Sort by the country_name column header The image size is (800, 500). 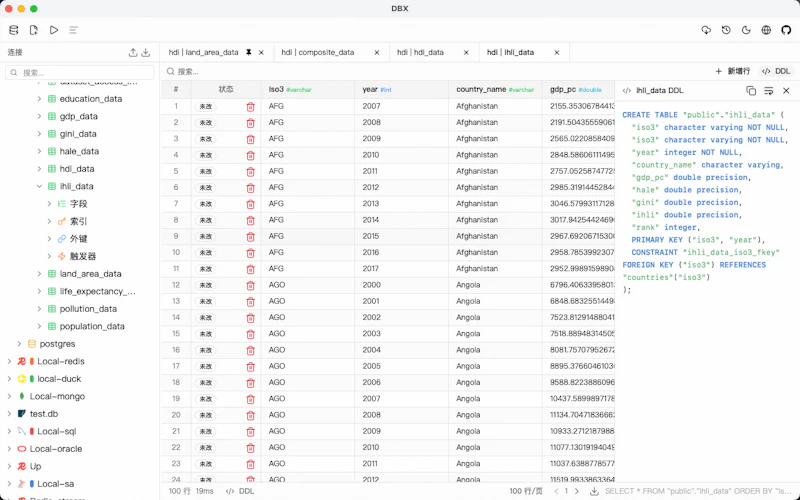pyautogui.click(x=495, y=89)
